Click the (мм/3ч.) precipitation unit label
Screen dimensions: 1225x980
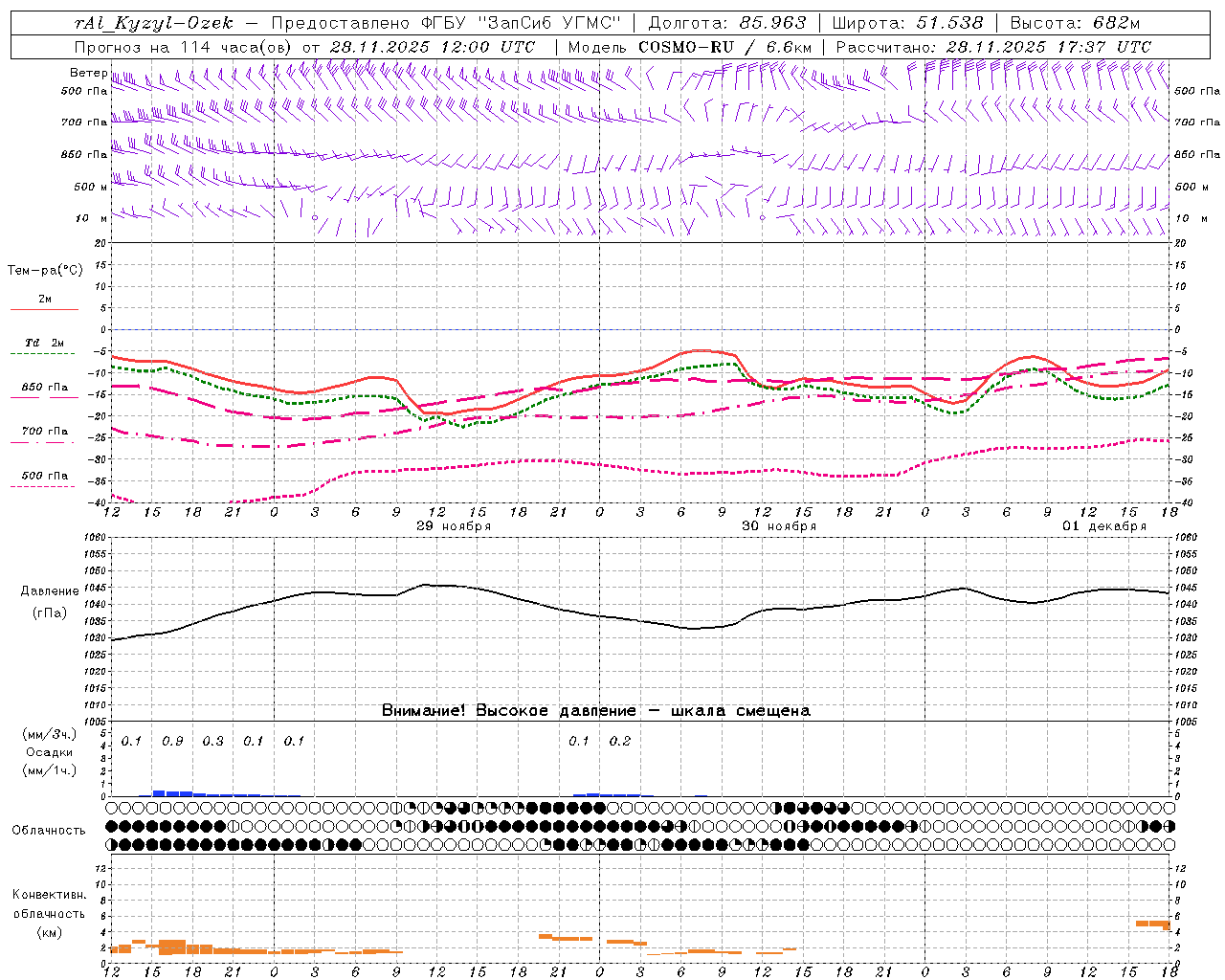pos(50,734)
